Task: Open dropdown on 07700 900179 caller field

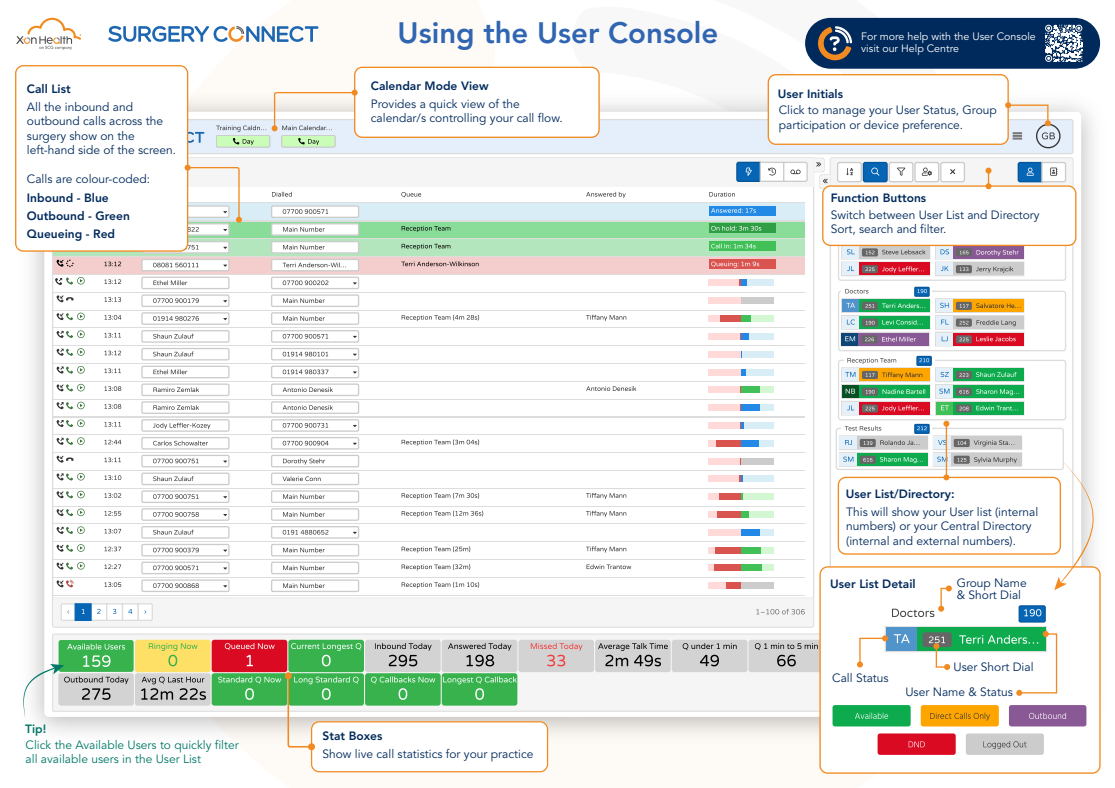Action: click(x=225, y=301)
